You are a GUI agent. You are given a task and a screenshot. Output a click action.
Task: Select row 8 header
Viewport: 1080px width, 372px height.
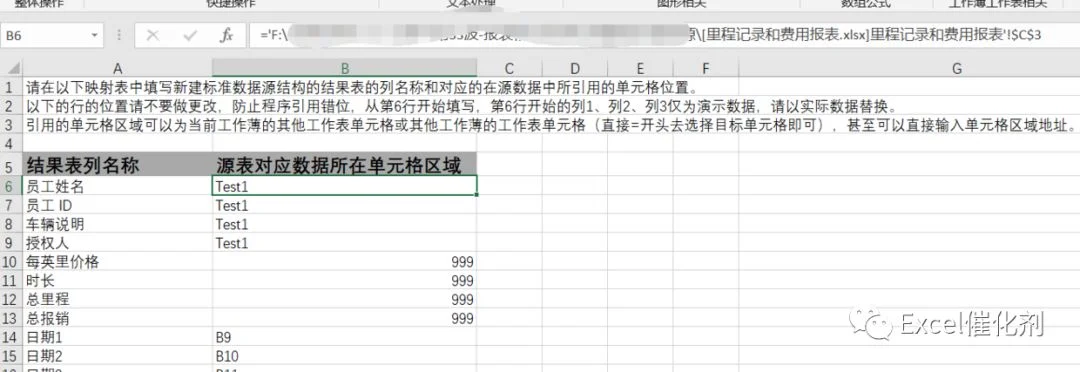tap(11, 225)
